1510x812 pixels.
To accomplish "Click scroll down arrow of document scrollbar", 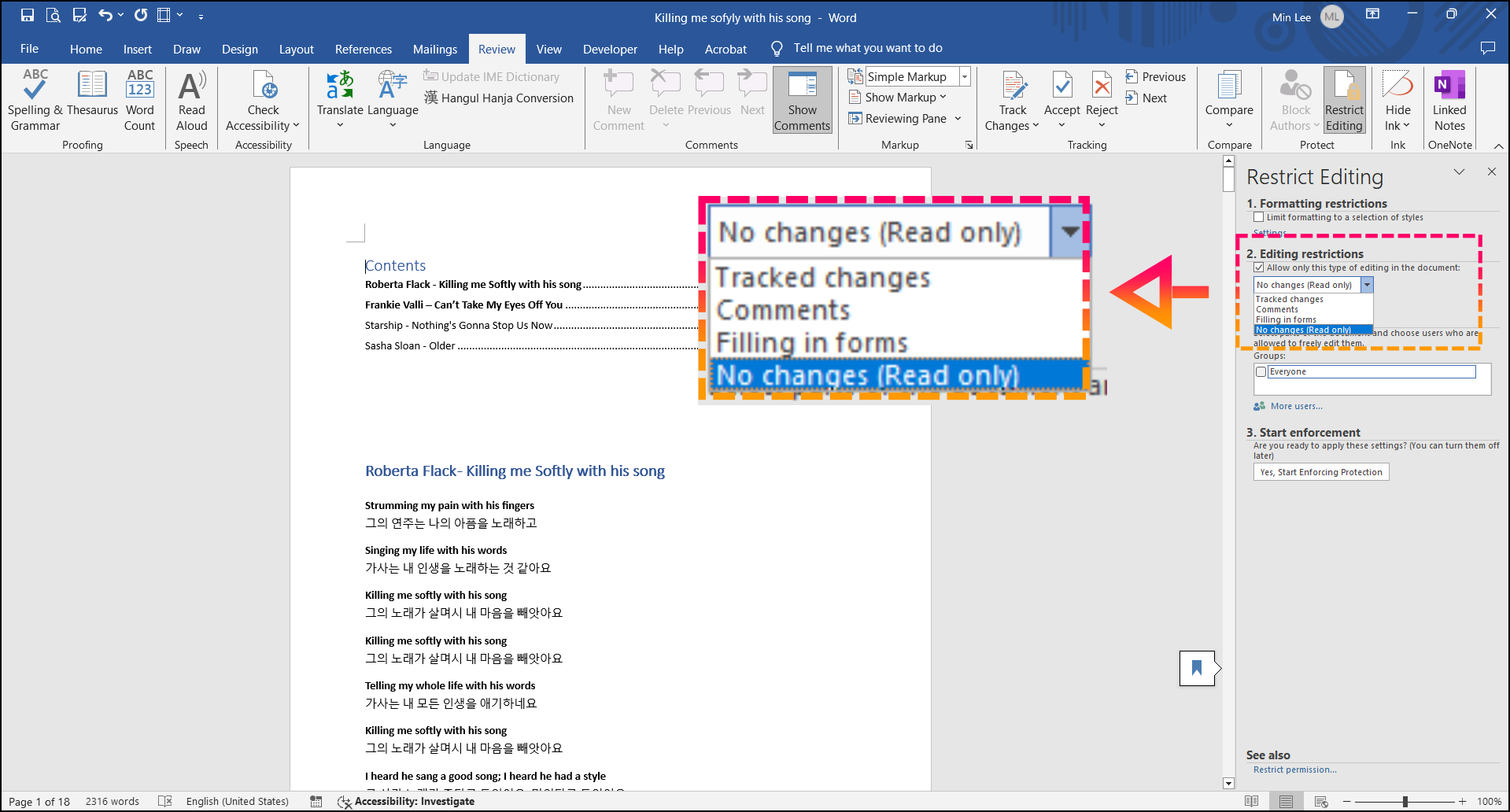I will (x=1229, y=783).
